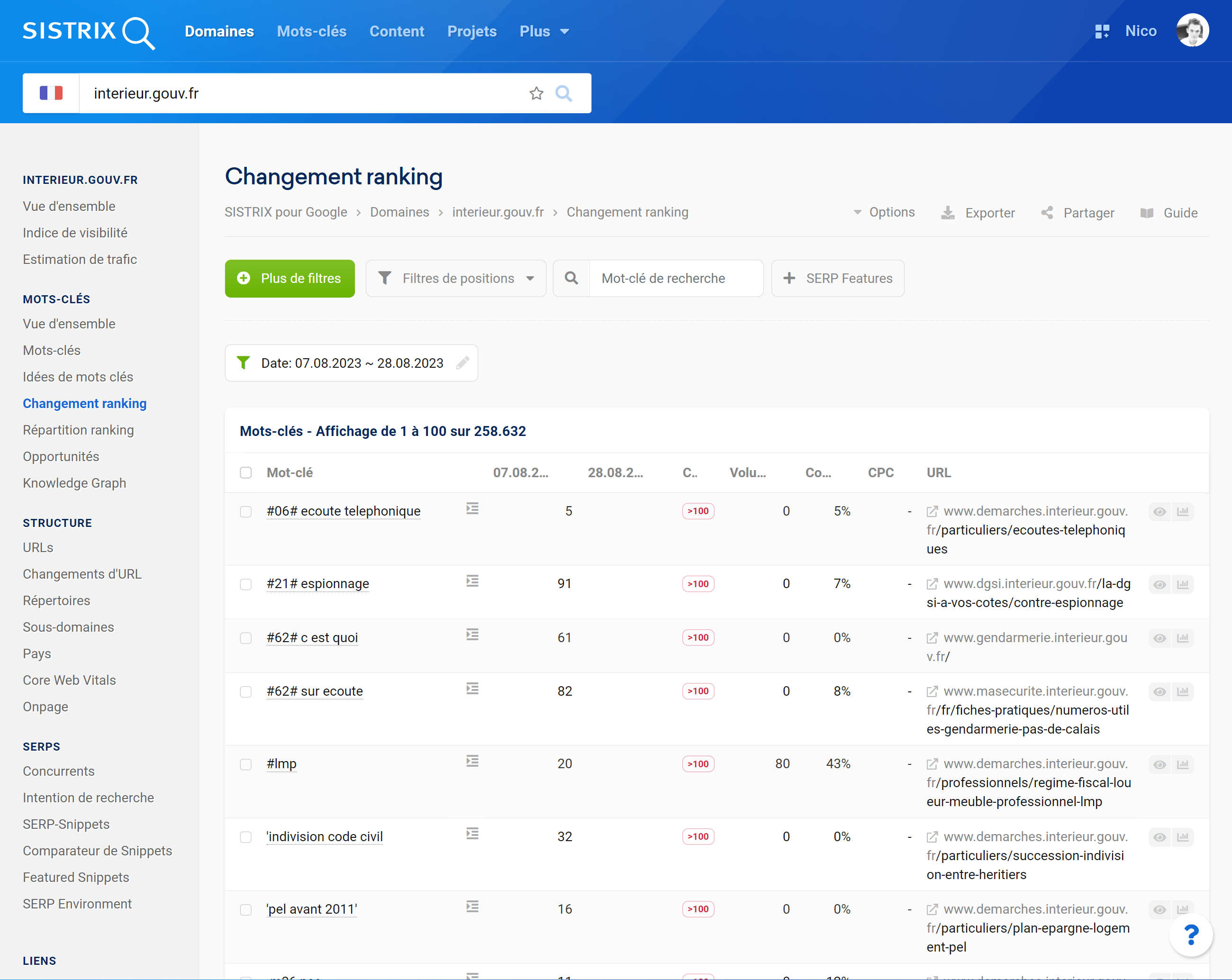The width and height of the screenshot is (1232, 980).
Task: Toggle the select-all checkbox in header
Action: 246,471
